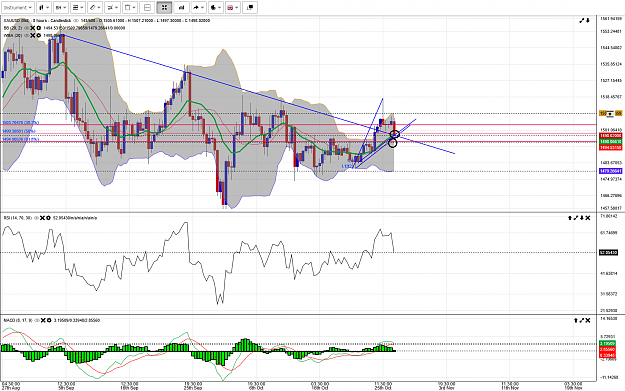
Task: Open the line tools dropdown next to pencil
Action: [112, 7]
